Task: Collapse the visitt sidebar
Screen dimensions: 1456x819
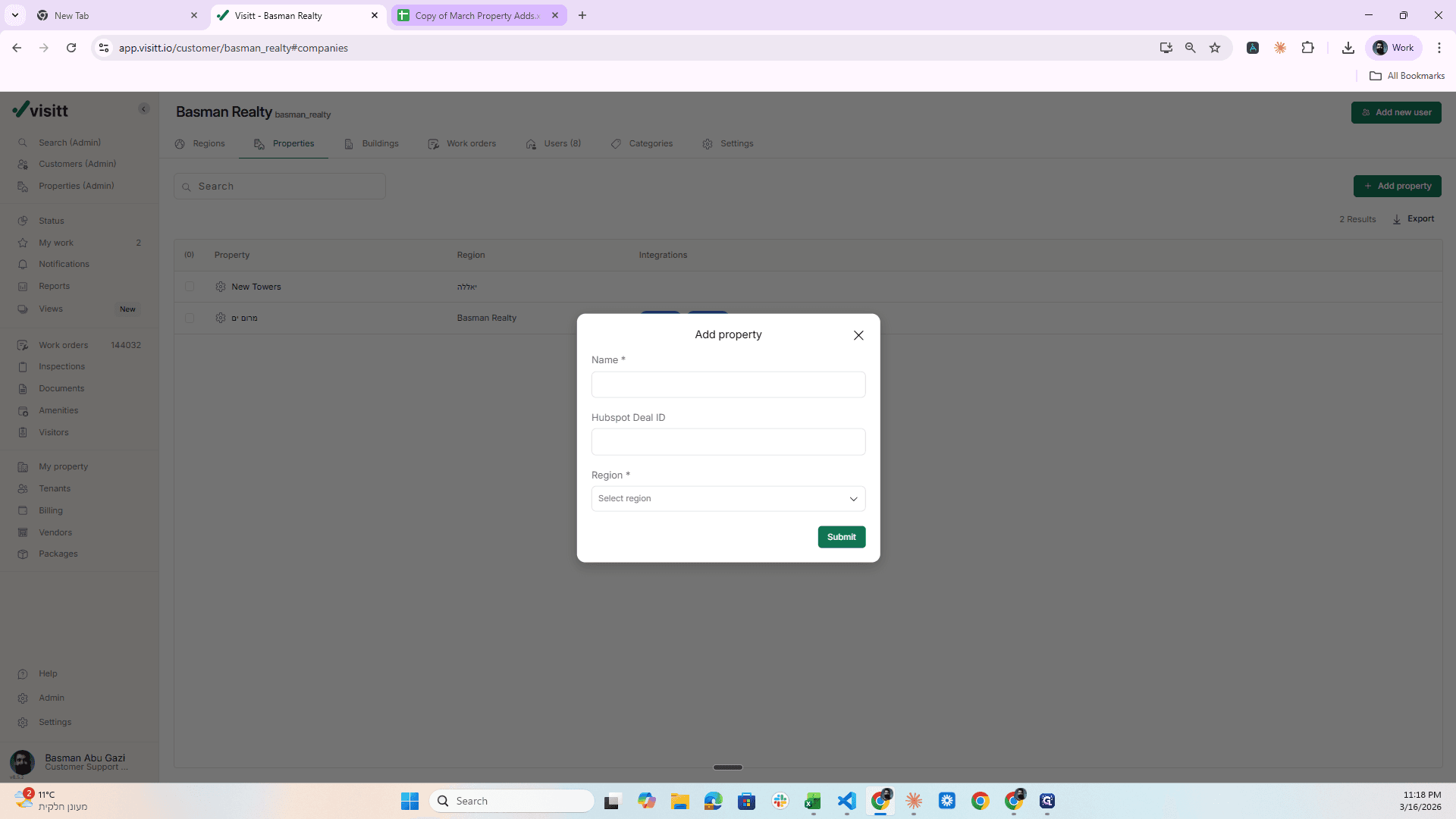Action: click(144, 109)
